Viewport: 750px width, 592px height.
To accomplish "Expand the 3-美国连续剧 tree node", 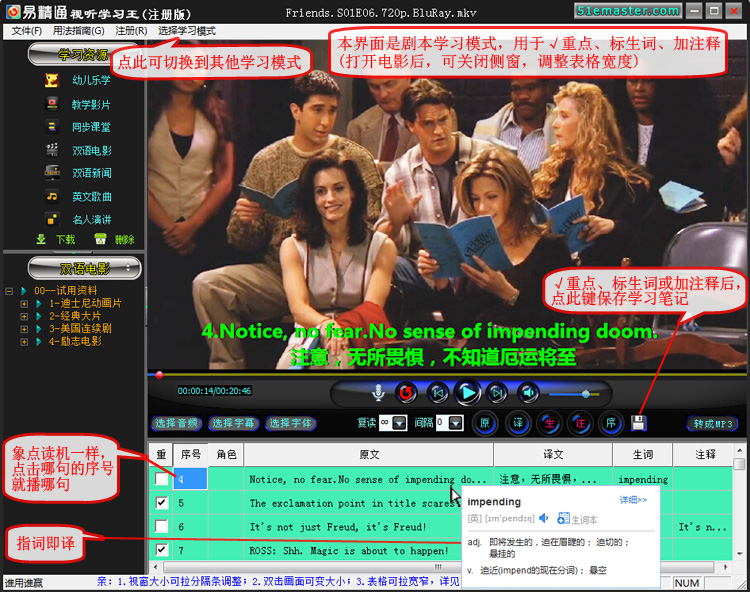I will pos(24,329).
